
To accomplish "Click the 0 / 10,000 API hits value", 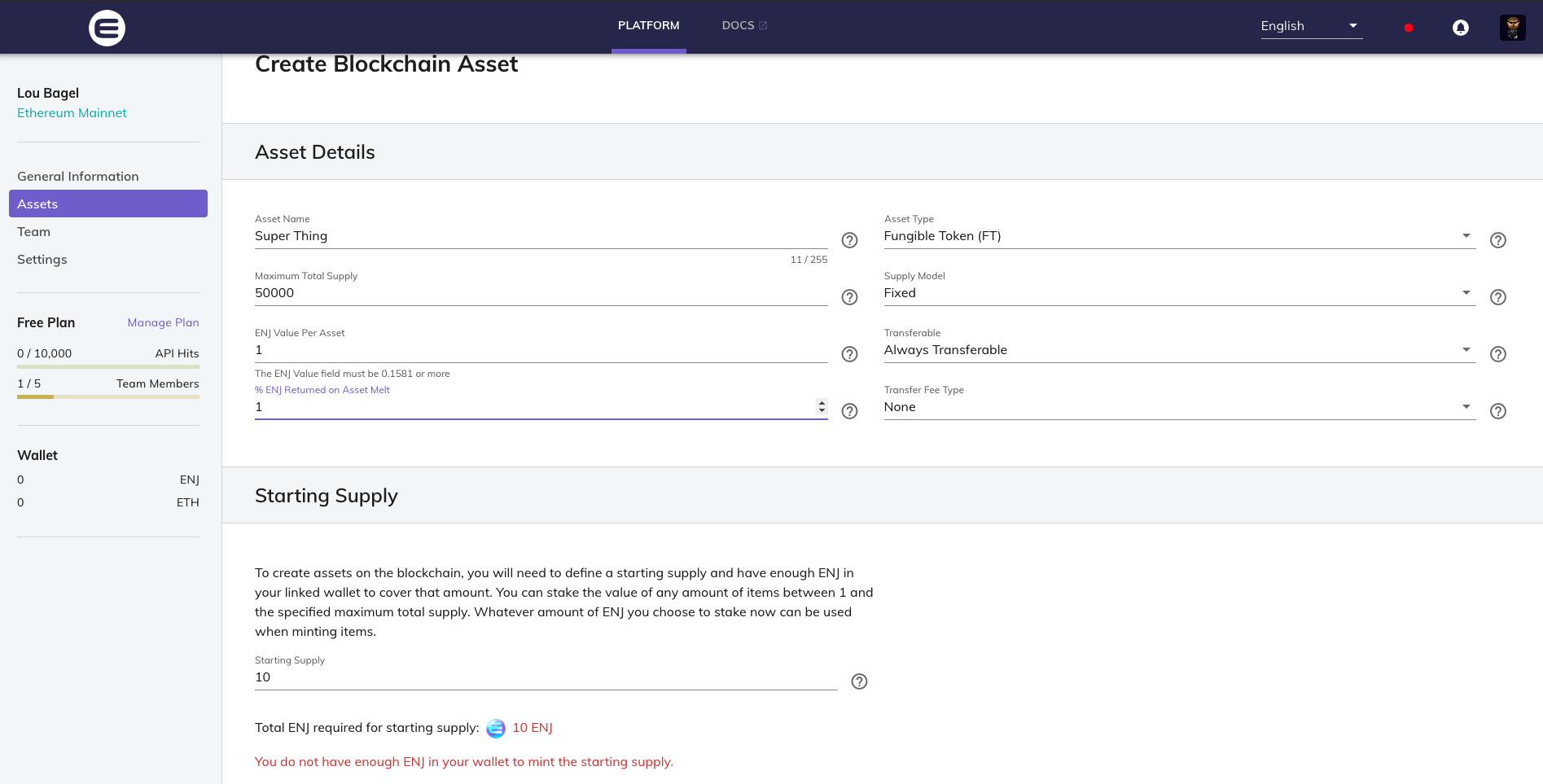I will [x=45, y=353].
